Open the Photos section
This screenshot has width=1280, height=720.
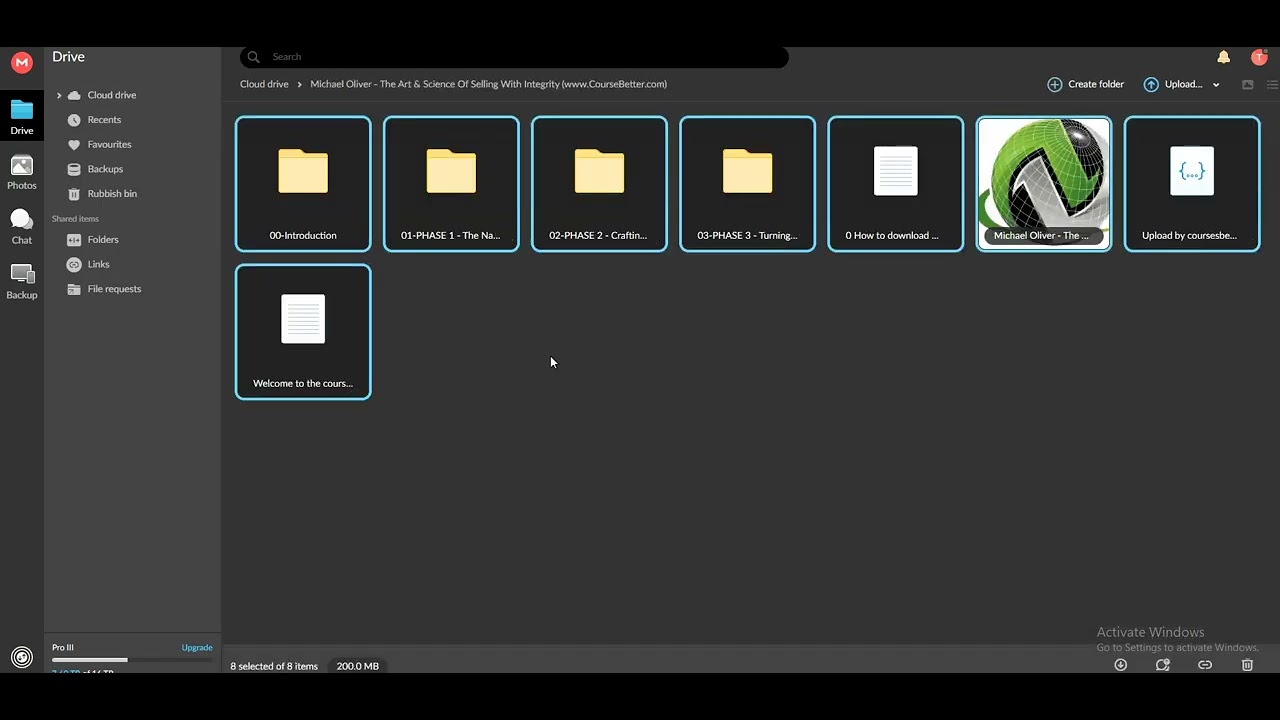(22, 172)
